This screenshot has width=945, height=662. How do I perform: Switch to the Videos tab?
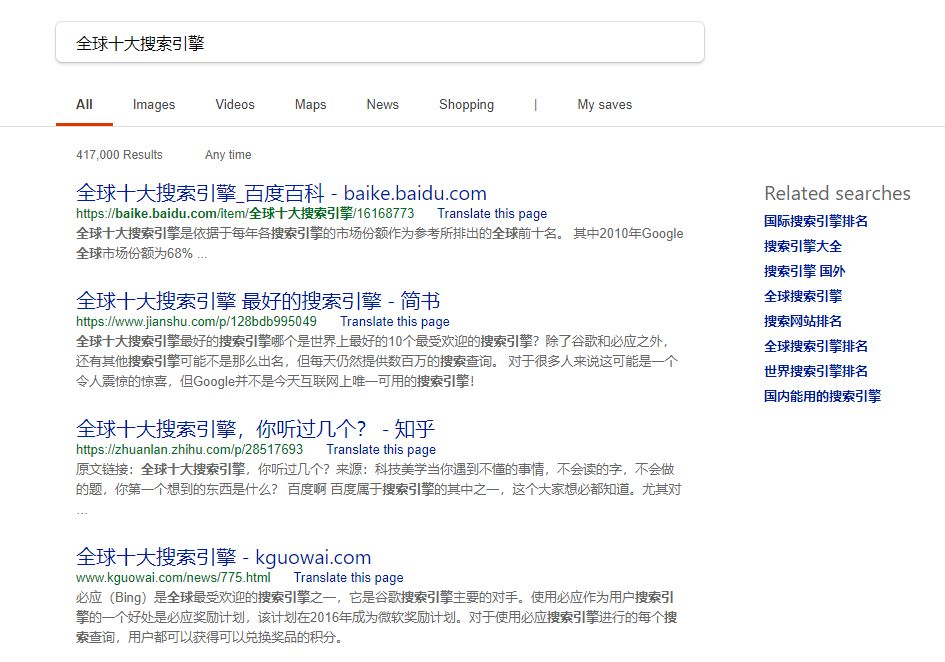[235, 104]
